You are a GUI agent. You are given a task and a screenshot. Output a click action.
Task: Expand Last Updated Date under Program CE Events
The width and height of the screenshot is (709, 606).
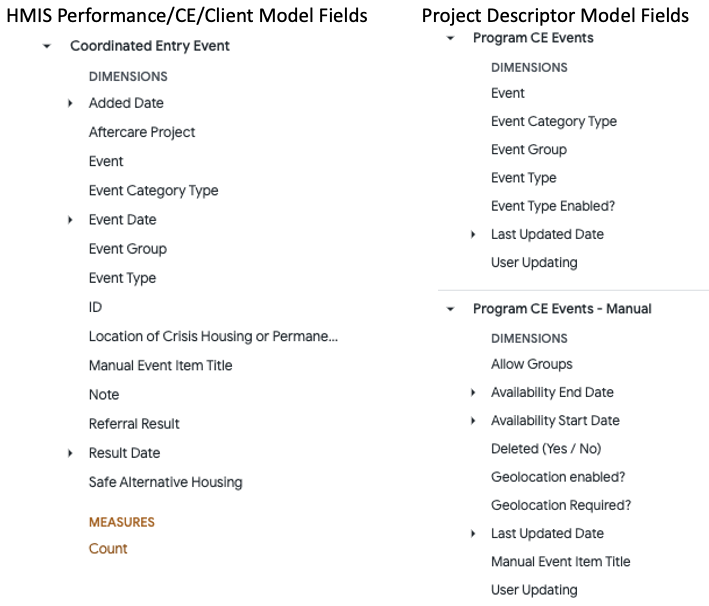pyautogui.click(x=473, y=235)
